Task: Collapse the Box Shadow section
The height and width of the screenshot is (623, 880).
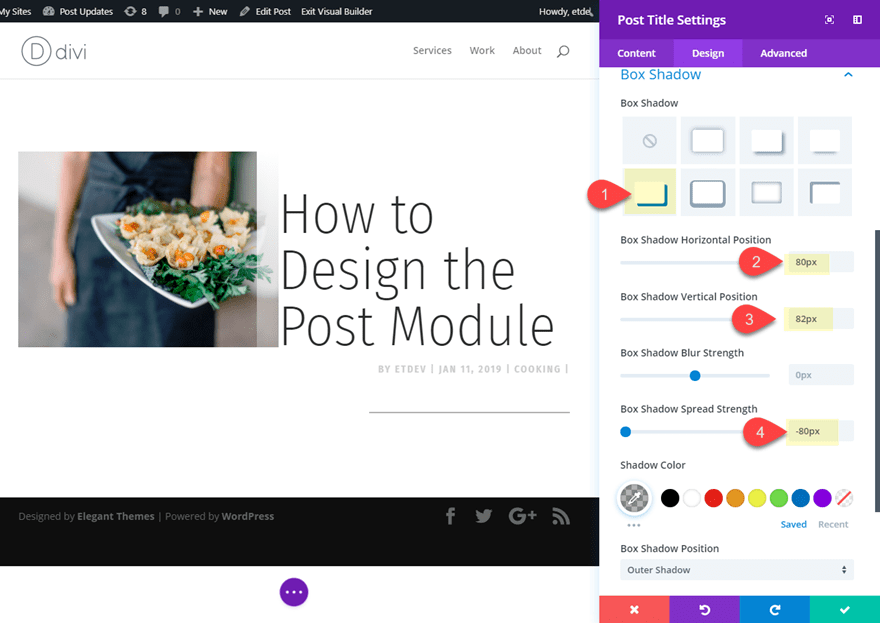Action: (848, 74)
